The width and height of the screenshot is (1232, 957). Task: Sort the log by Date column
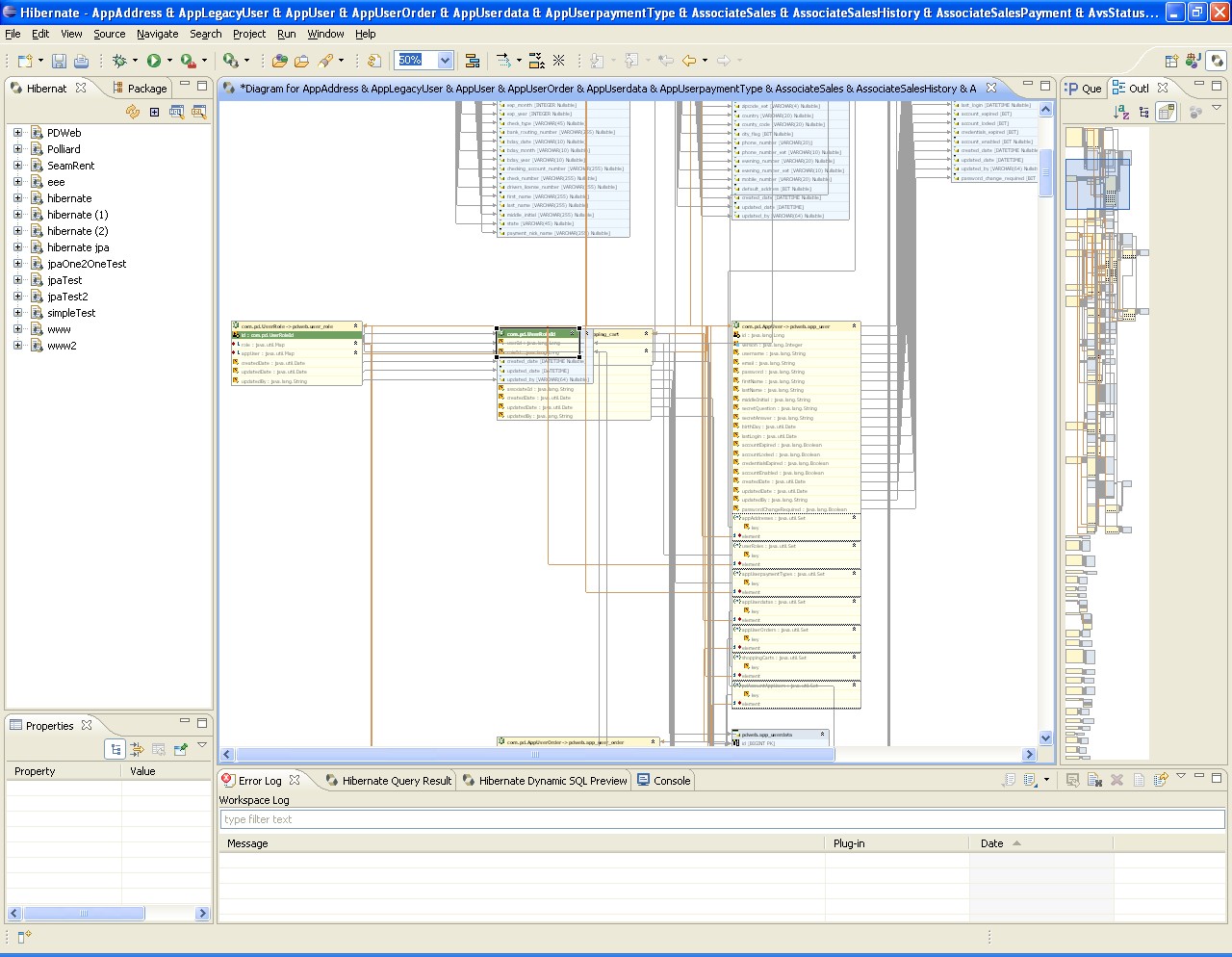click(x=991, y=843)
